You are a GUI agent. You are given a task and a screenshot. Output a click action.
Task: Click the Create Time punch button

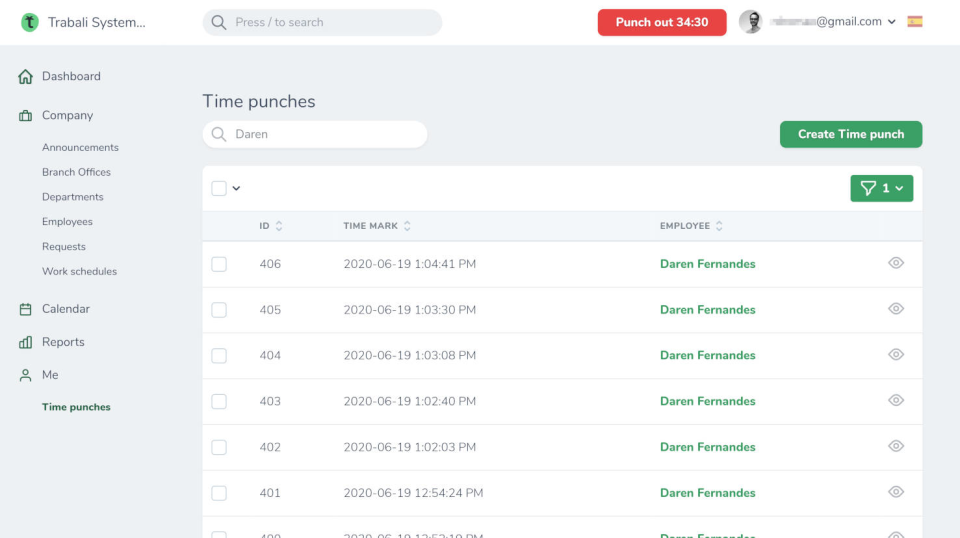[851, 134]
